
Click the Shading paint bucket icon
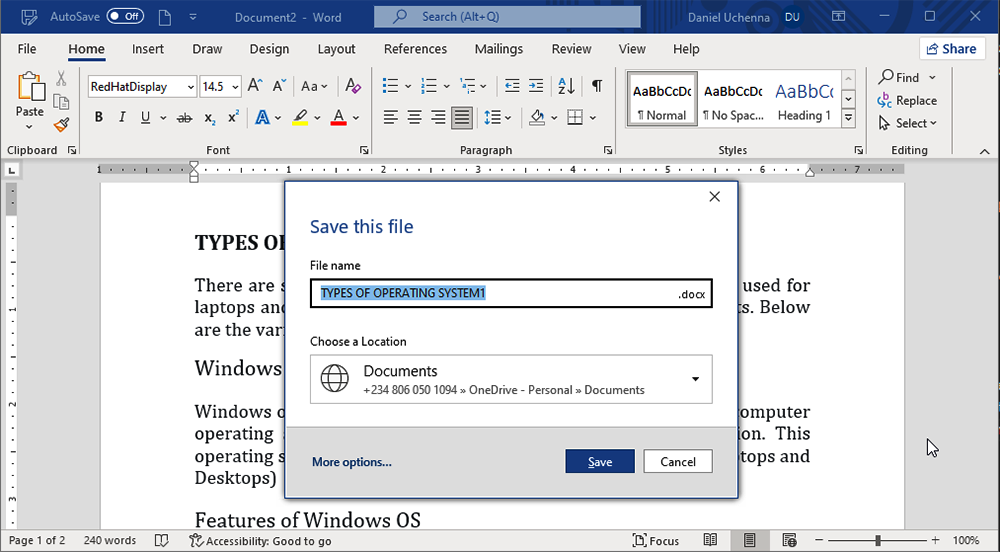[537, 117]
